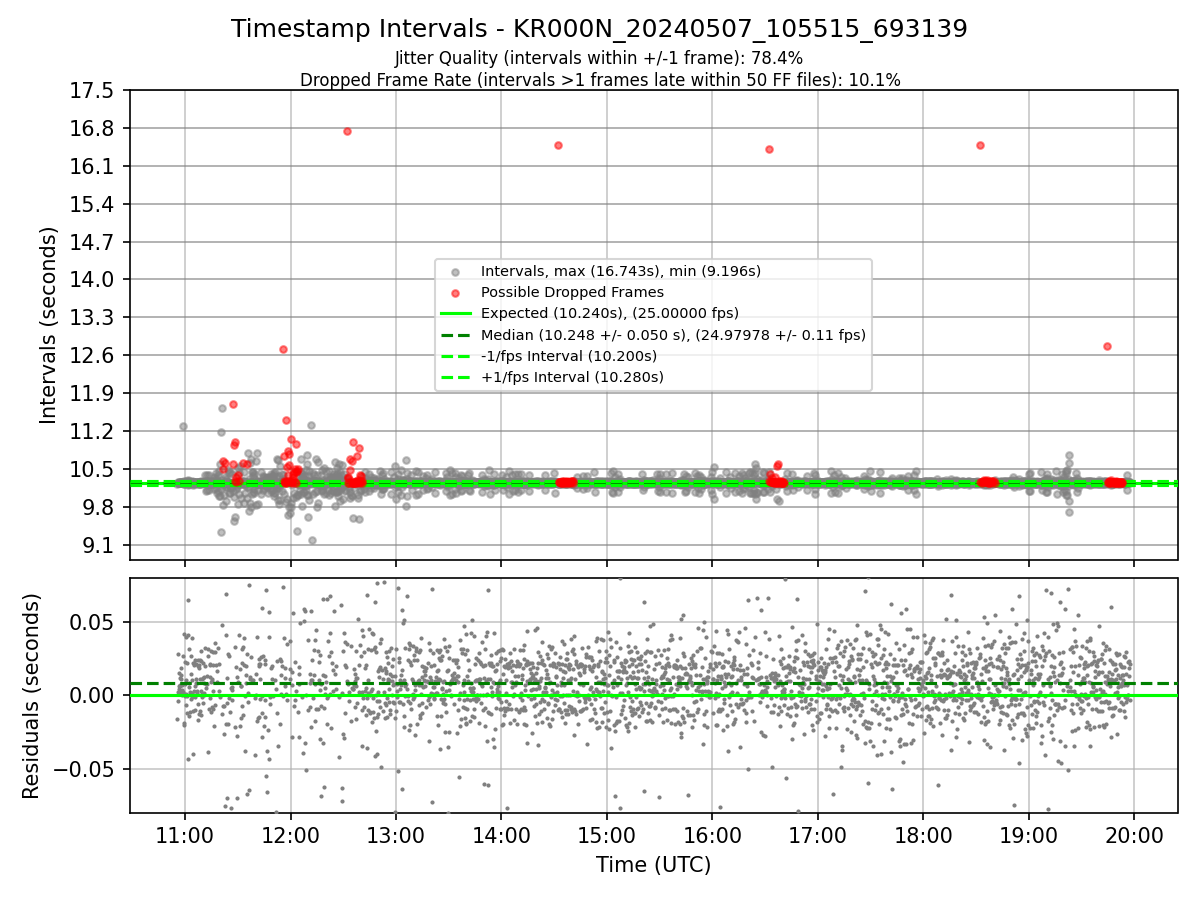Click the 'Jitter Quality' subtitle line reading 78.4%

click(x=599, y=58)
